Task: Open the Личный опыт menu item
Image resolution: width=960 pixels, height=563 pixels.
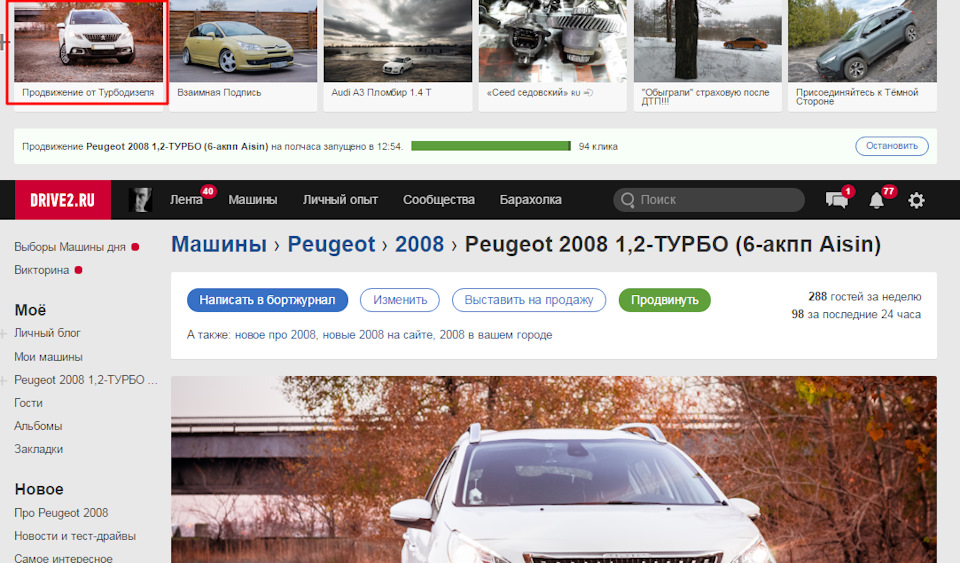Action: [x=340, y=199]
